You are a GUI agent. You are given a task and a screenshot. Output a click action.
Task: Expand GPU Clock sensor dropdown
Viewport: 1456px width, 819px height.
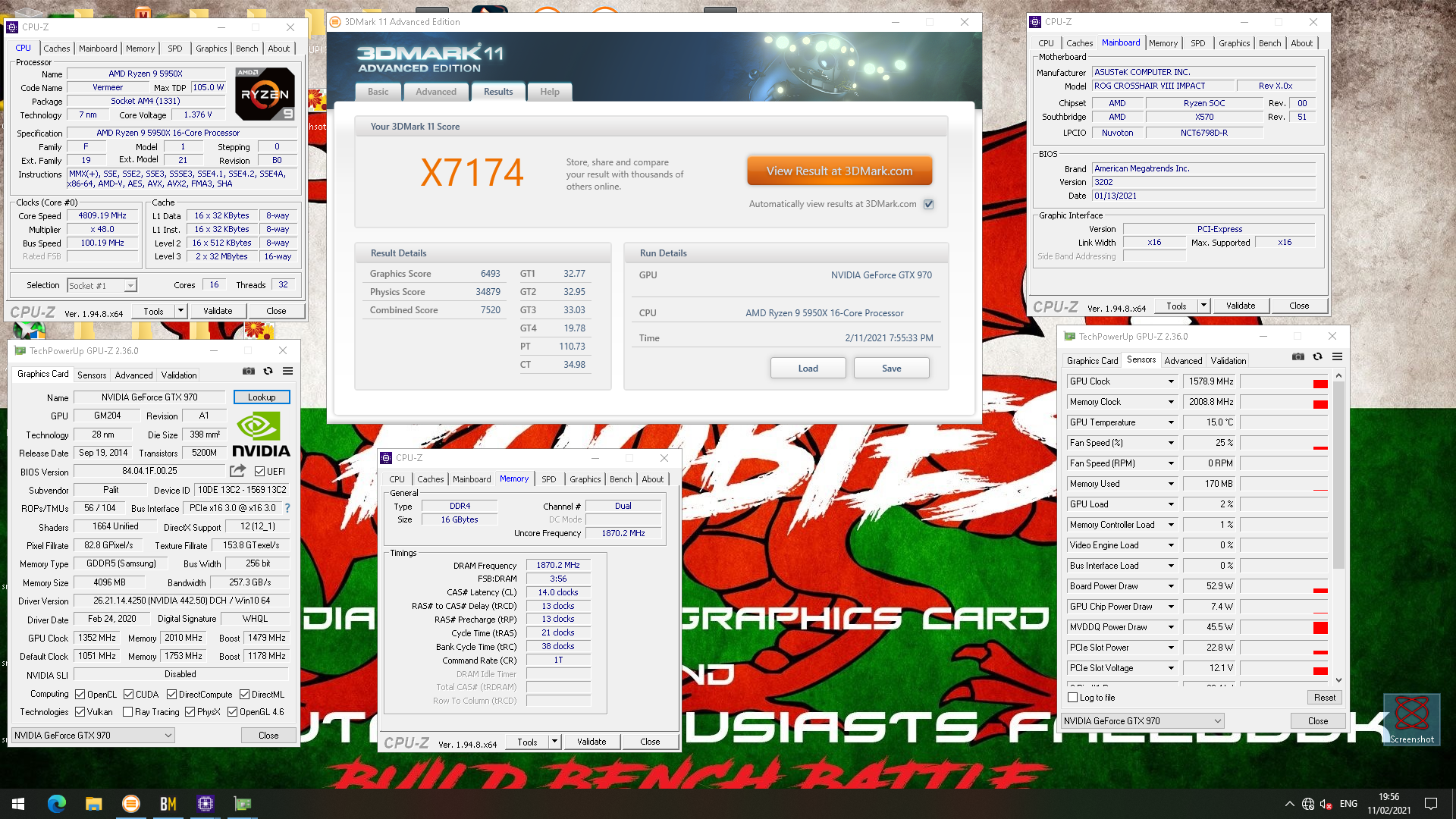(x=1171, y=381)
